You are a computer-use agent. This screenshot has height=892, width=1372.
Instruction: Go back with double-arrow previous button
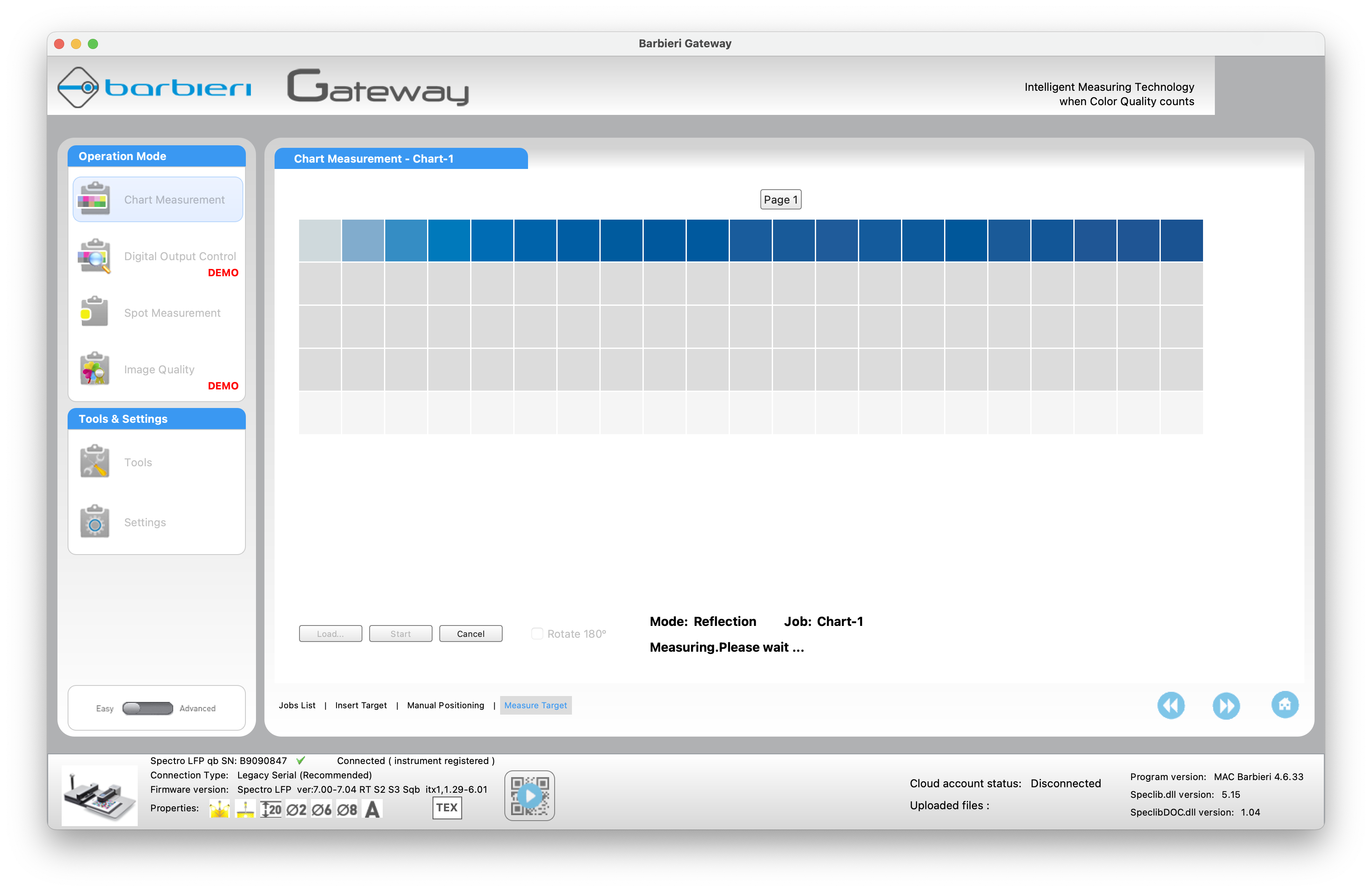click(x=1170, y=705)
